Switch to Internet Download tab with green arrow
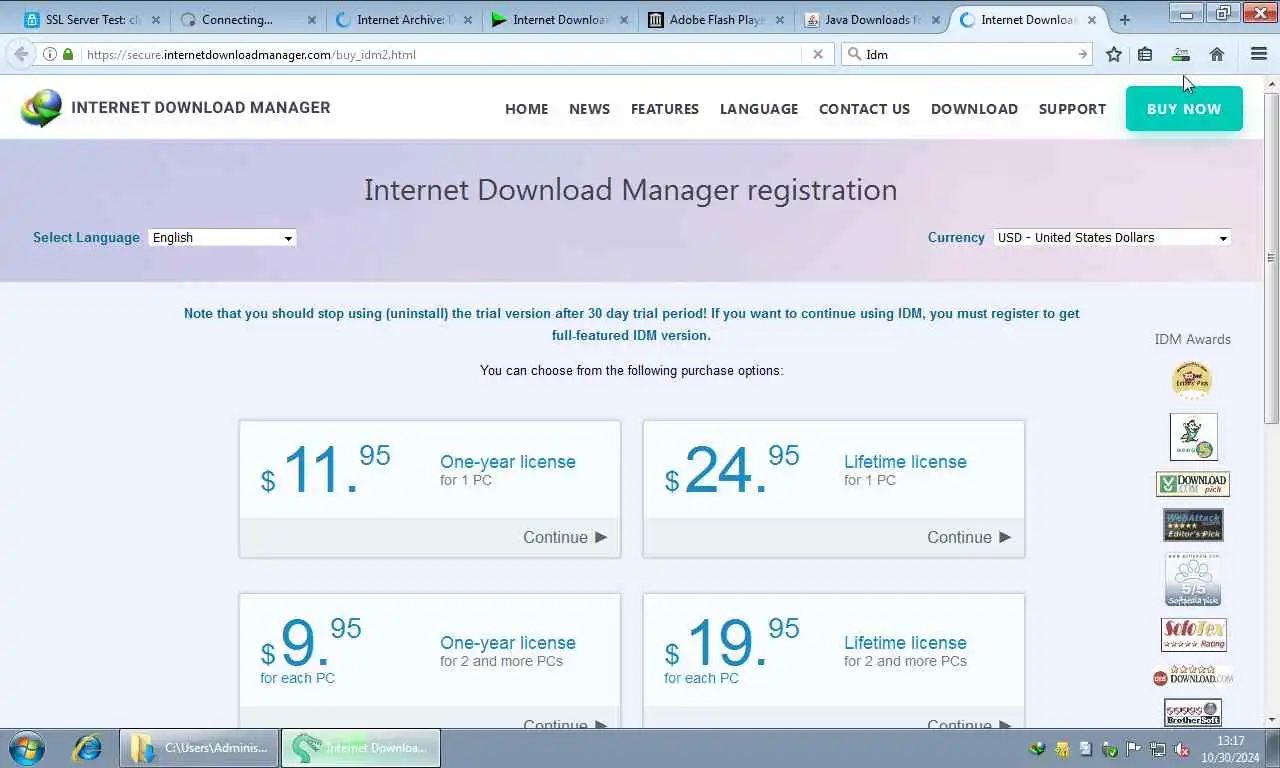Screen dimensions: 1280x768 pos(558,19)
